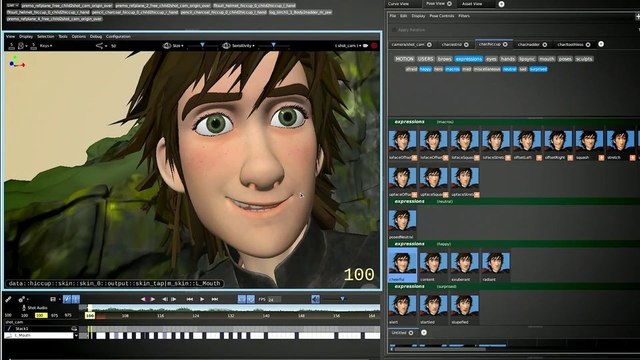Adjust the Sensitivity slider handle
This screenshot has width=640, height=360.
click(273, 45)
